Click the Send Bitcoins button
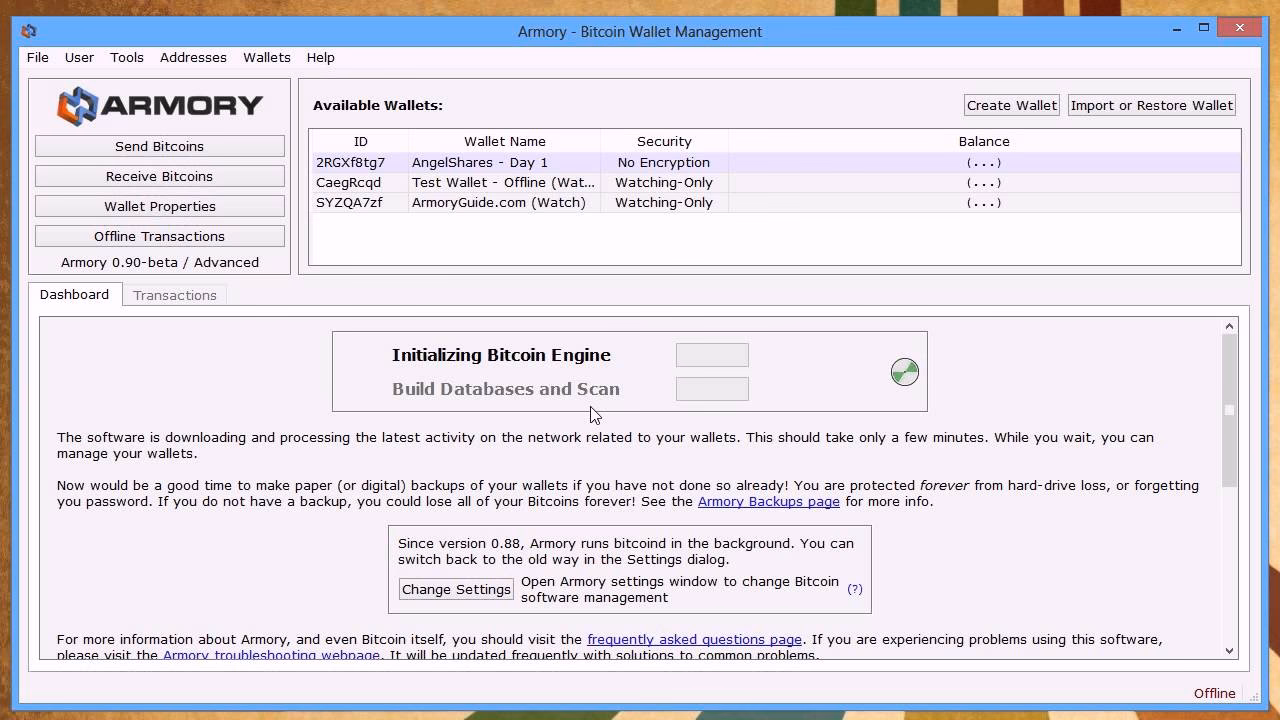 159,146
